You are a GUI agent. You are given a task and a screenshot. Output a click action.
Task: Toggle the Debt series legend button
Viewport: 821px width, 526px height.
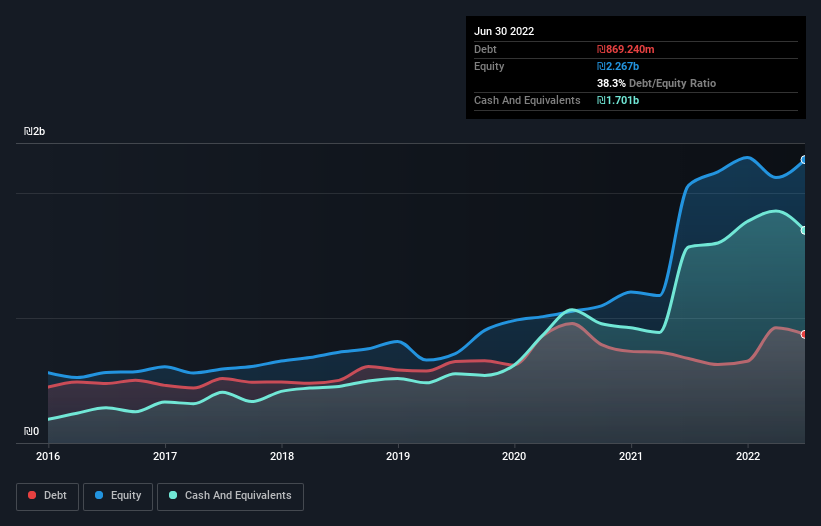[x=48, y=496]
